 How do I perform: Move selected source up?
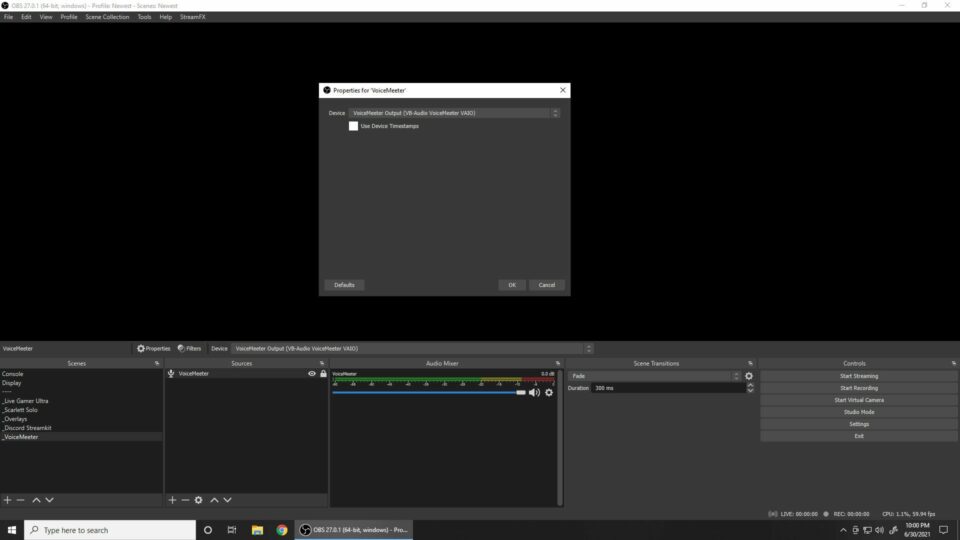pyautogui.click(x=214, y=500)
